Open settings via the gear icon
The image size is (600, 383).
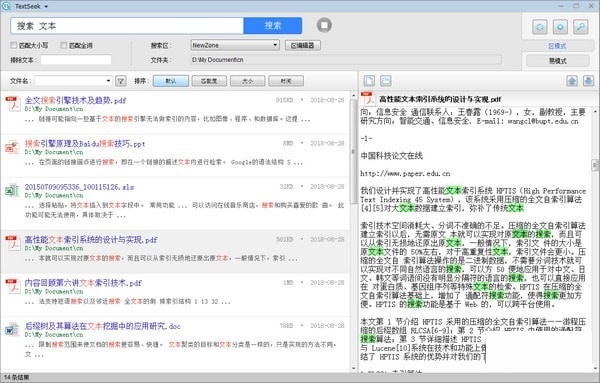coord(560,27)
